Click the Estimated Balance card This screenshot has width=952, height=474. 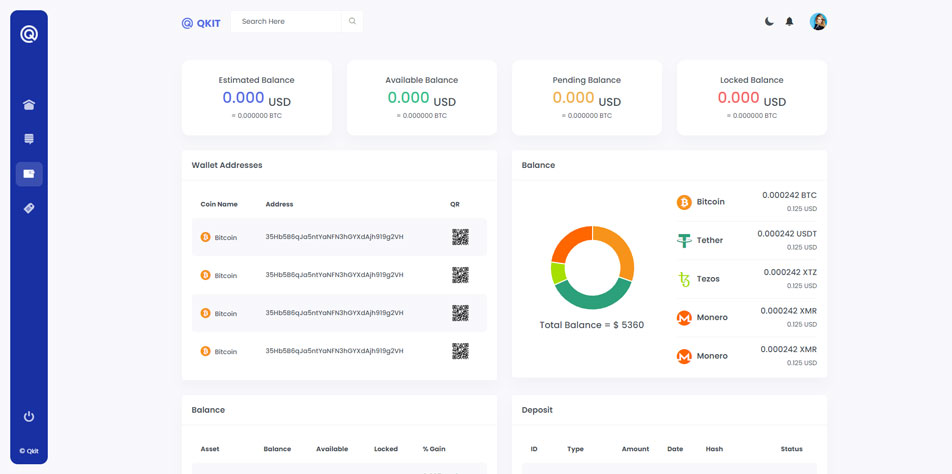coord(257,97)
